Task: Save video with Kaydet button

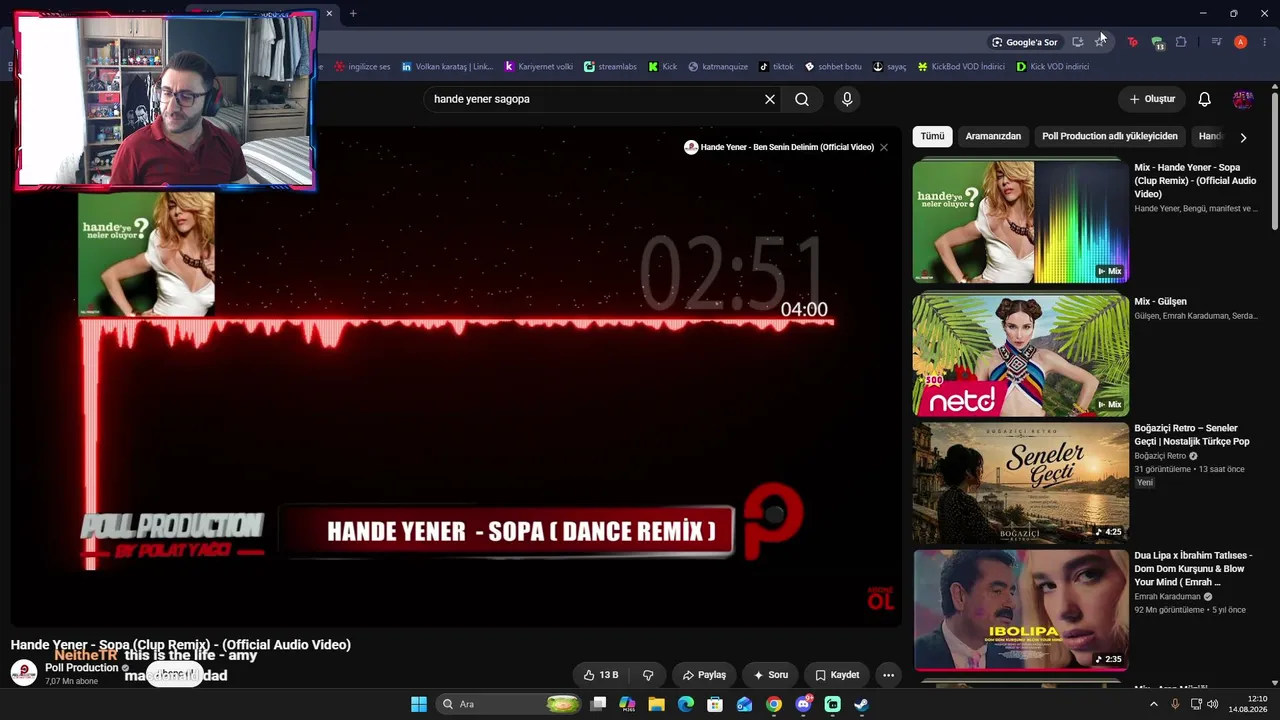Action: pos(837,675)
